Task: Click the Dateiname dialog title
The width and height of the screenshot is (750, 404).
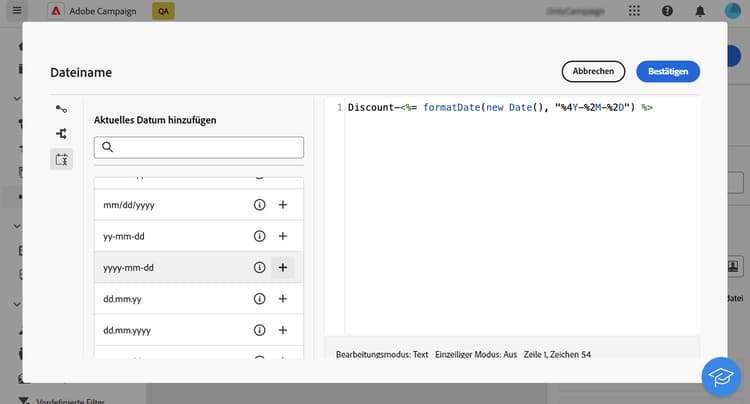Action: tap(81, 72)
